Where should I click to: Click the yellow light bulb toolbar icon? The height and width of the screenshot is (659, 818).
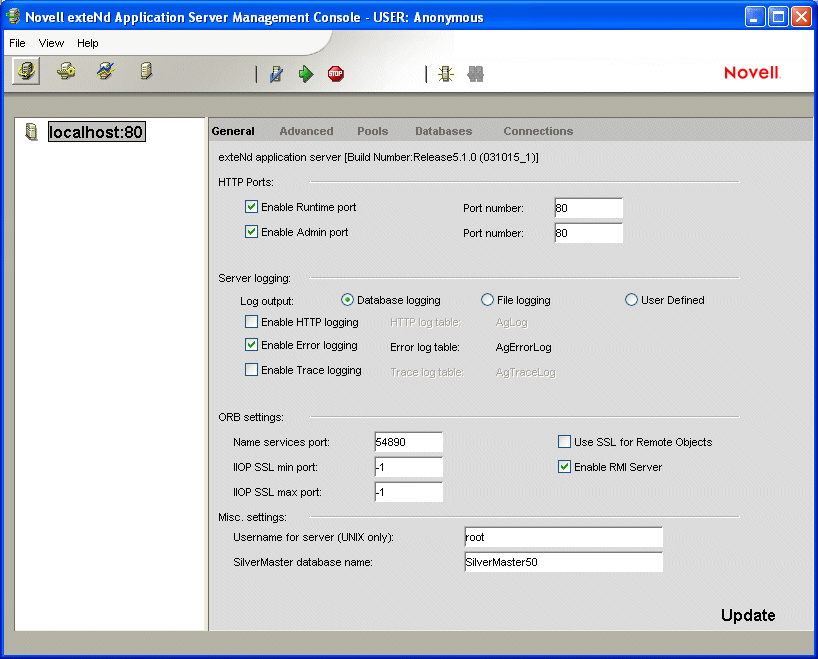pos(446,74)
